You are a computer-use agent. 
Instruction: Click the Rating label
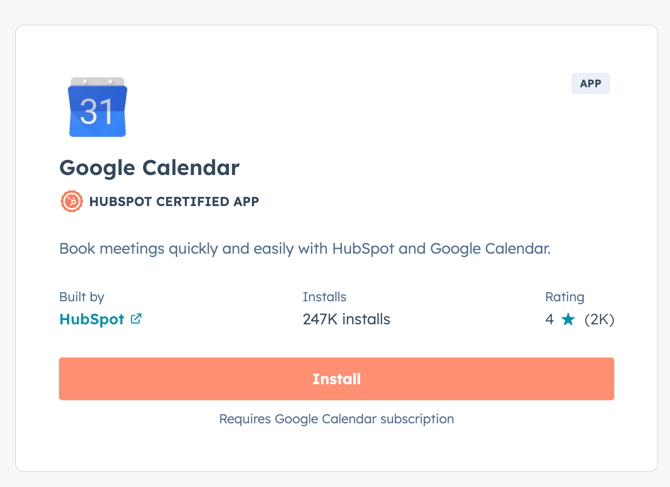[564, 297]
